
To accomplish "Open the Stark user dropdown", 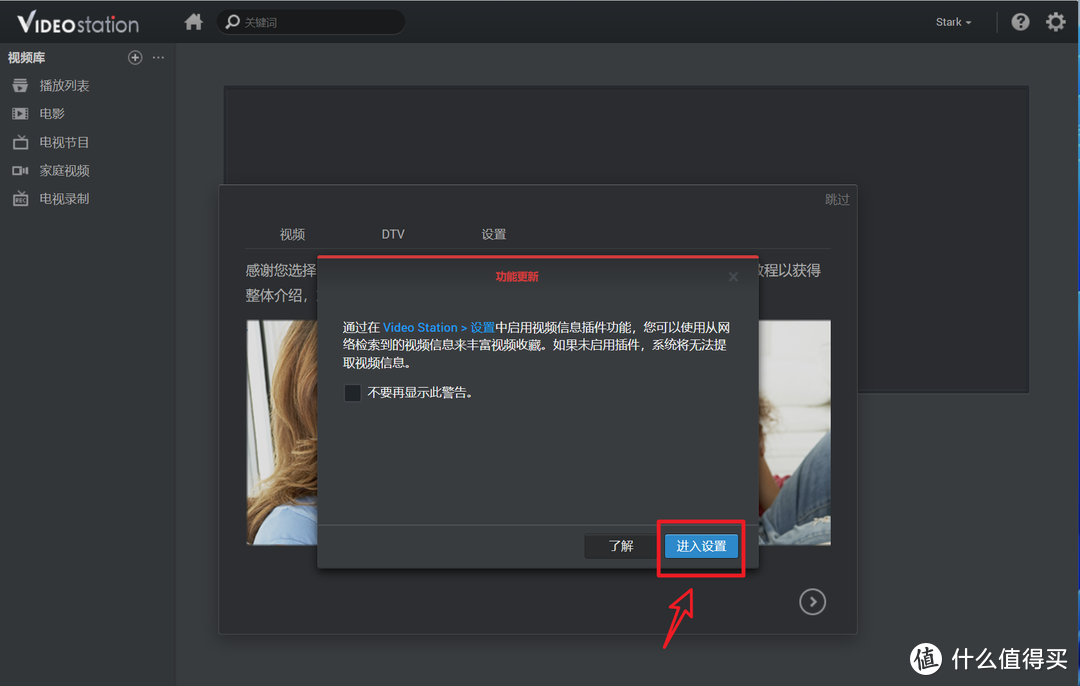I will click(953, 22).
